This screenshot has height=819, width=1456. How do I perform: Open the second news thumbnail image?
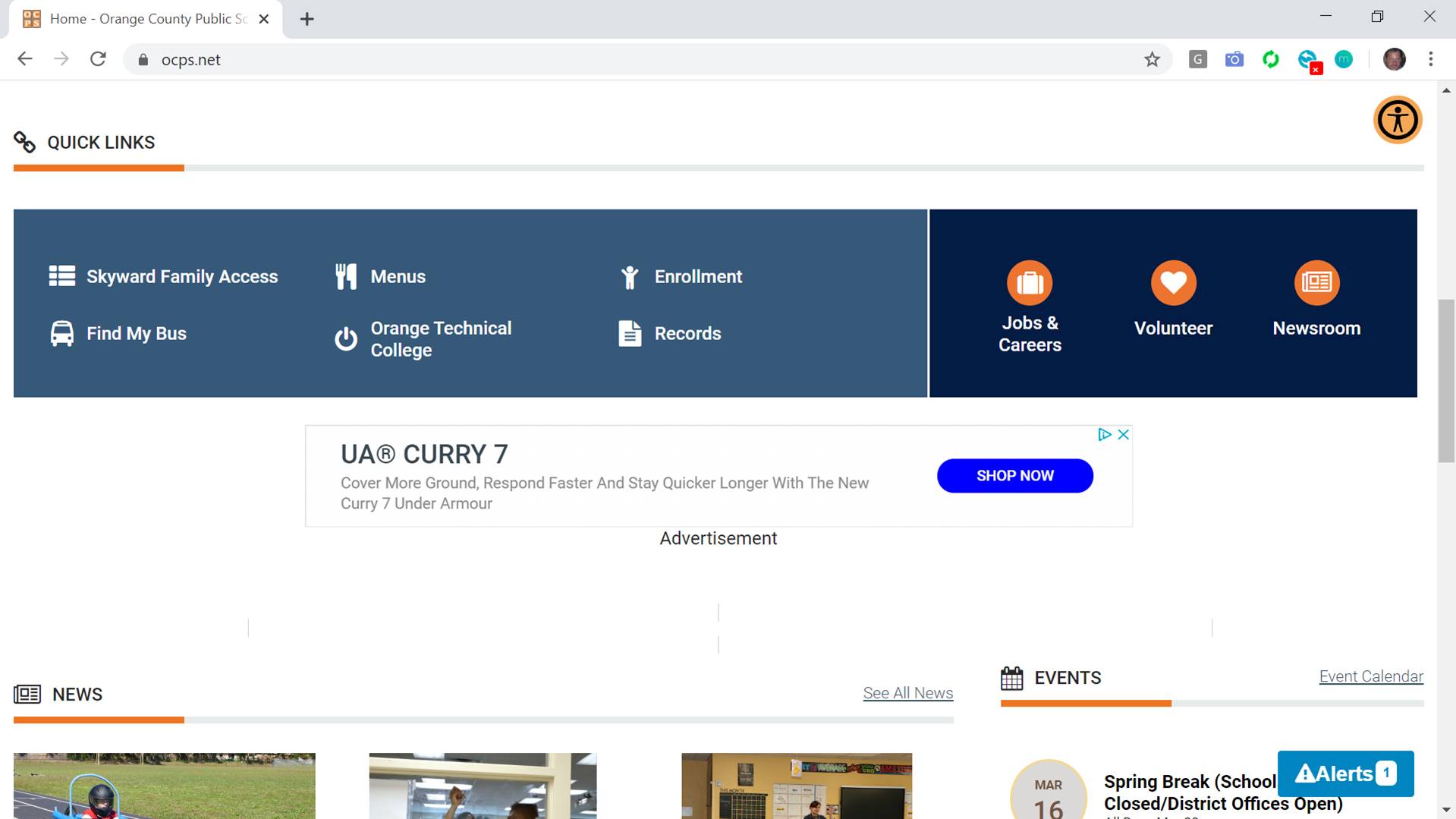tap(483, 786)
